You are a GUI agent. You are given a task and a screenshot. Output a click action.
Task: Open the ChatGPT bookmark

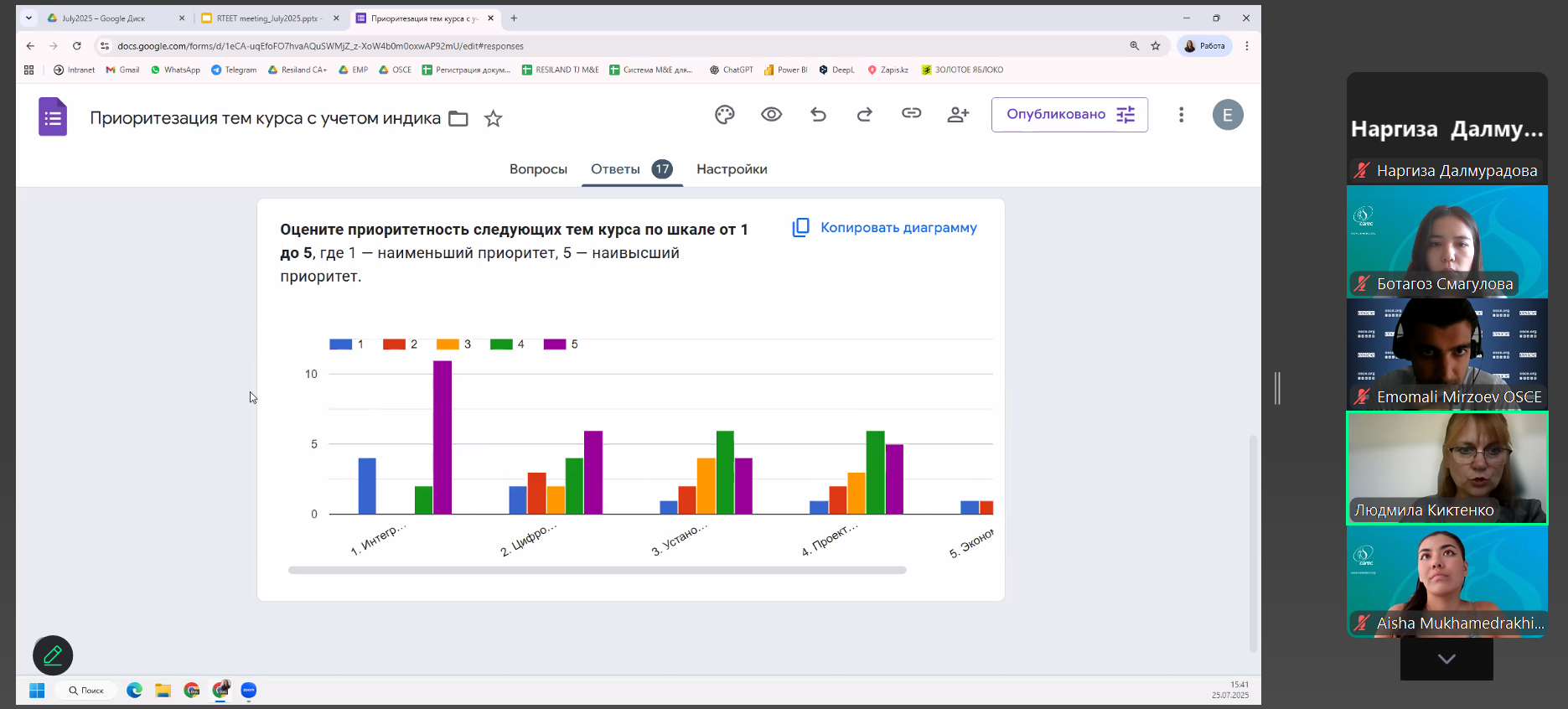pyautogui.click(x=731, y=70)
